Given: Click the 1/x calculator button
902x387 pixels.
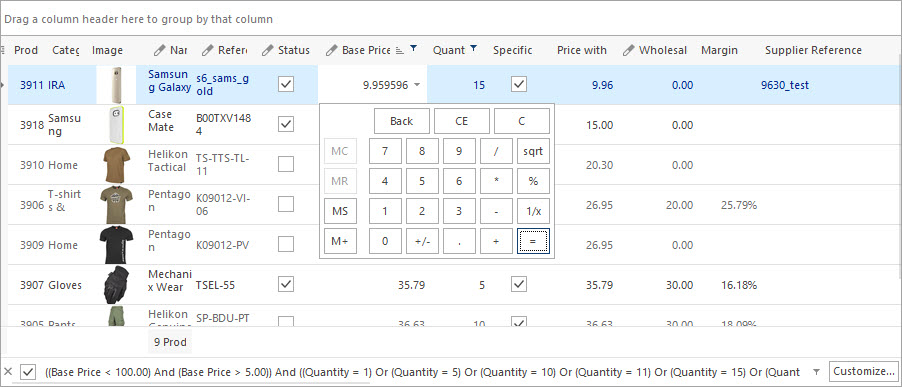Looking at the screenshot, I should [533, 211].
